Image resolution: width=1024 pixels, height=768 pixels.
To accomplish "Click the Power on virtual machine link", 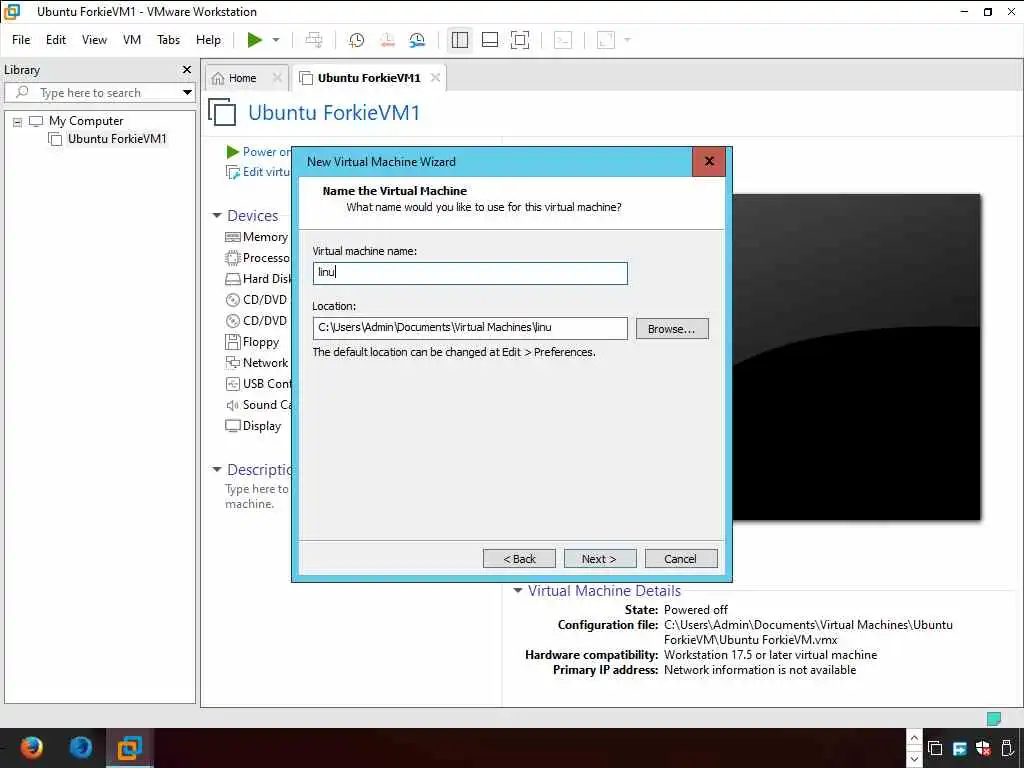I will 259,152.
